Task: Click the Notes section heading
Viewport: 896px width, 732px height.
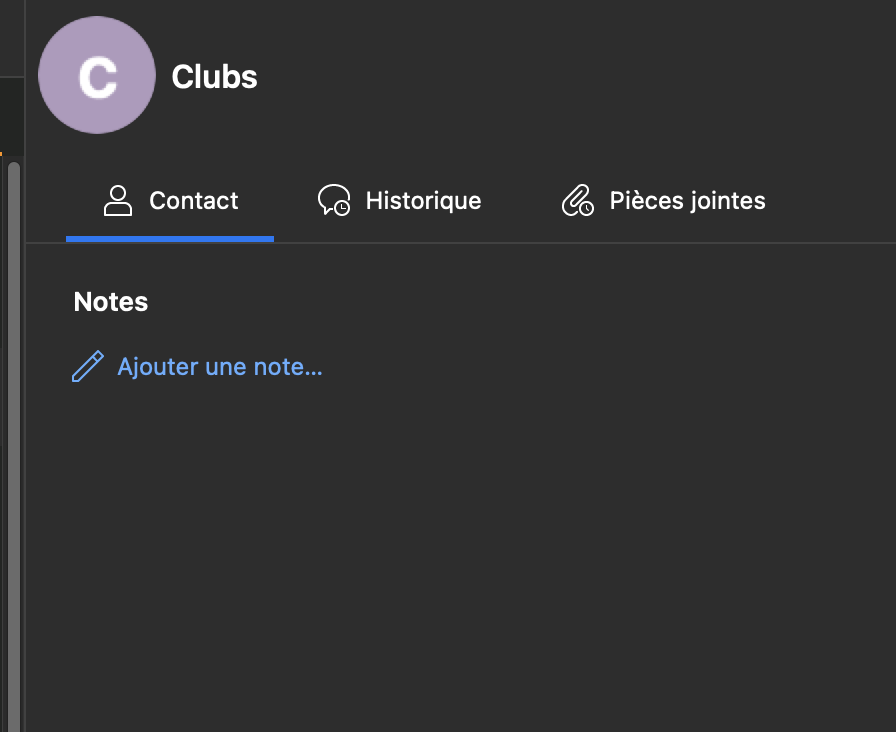Action: pyautogui.click(x=111, y=302)
